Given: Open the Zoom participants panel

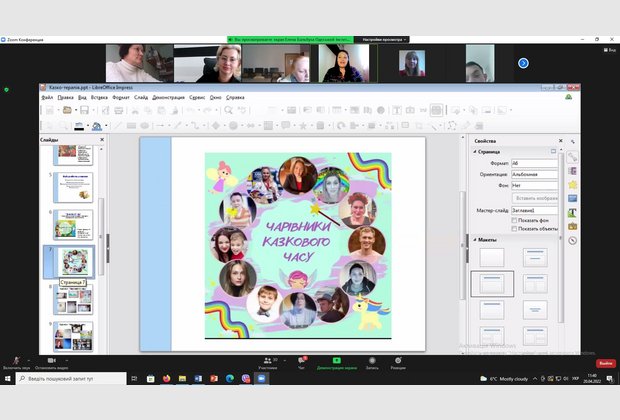Looking at the screenshot, I should (267, 362).
